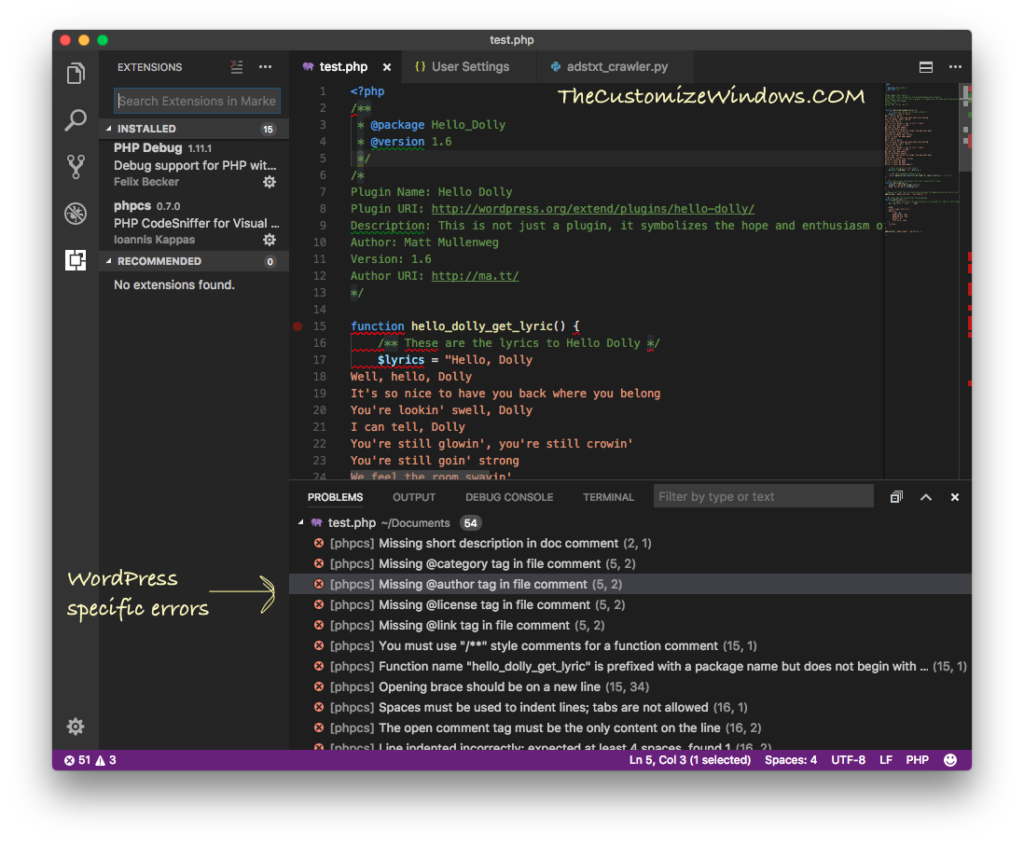Click the $lyrics variable on line 17

pos(400,360)
